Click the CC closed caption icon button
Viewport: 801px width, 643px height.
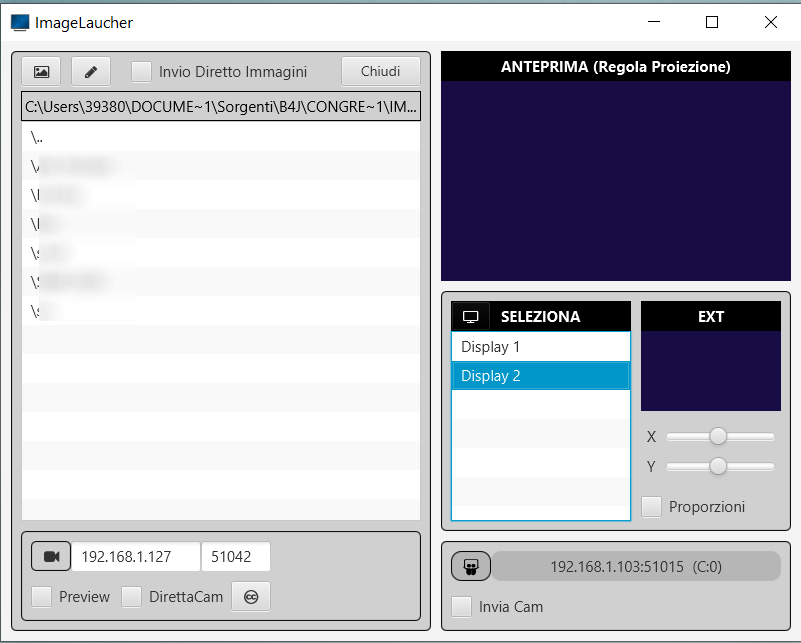click(x=251, y=597)
